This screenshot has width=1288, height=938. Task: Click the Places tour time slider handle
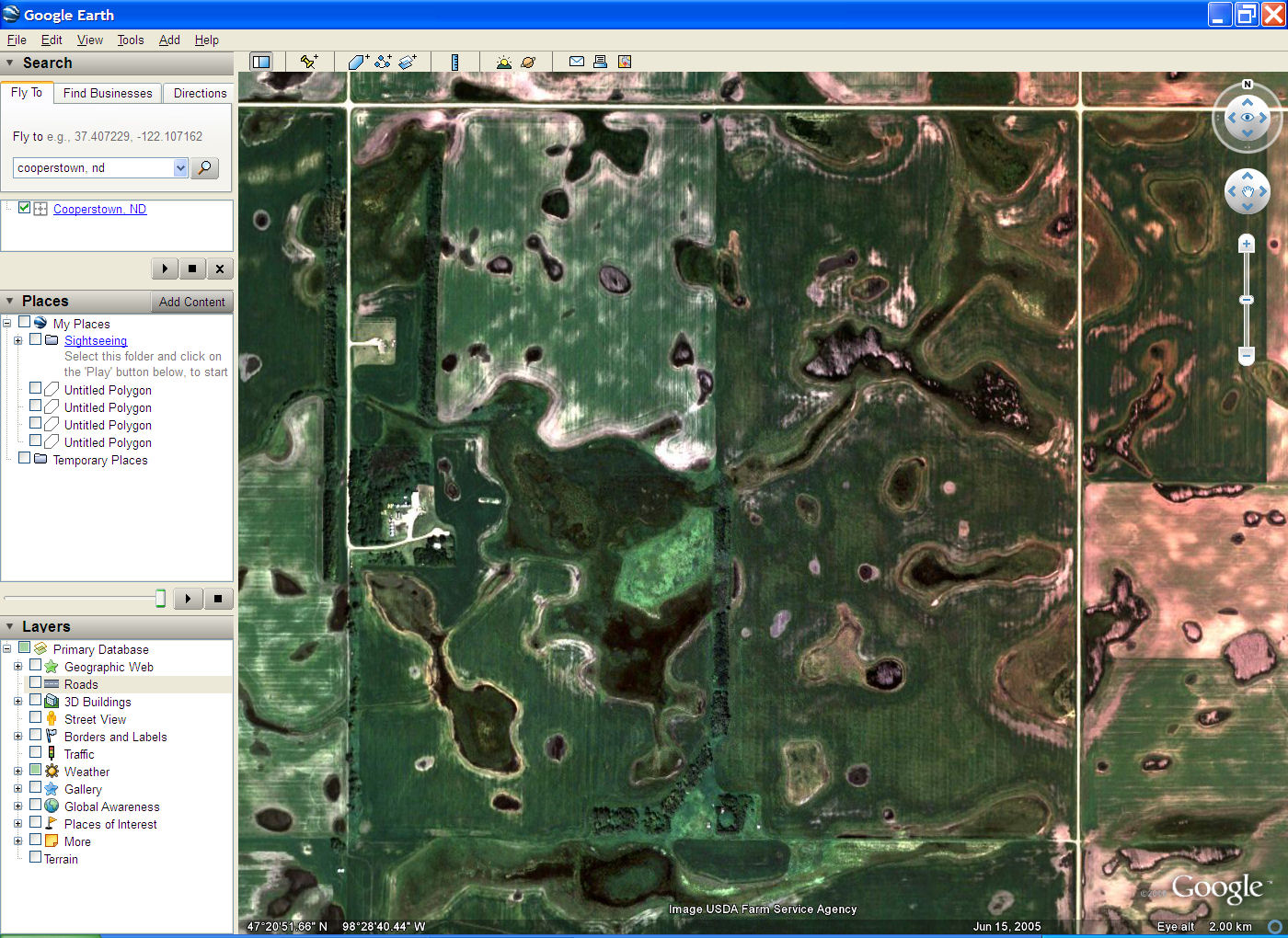click(160, 599)
